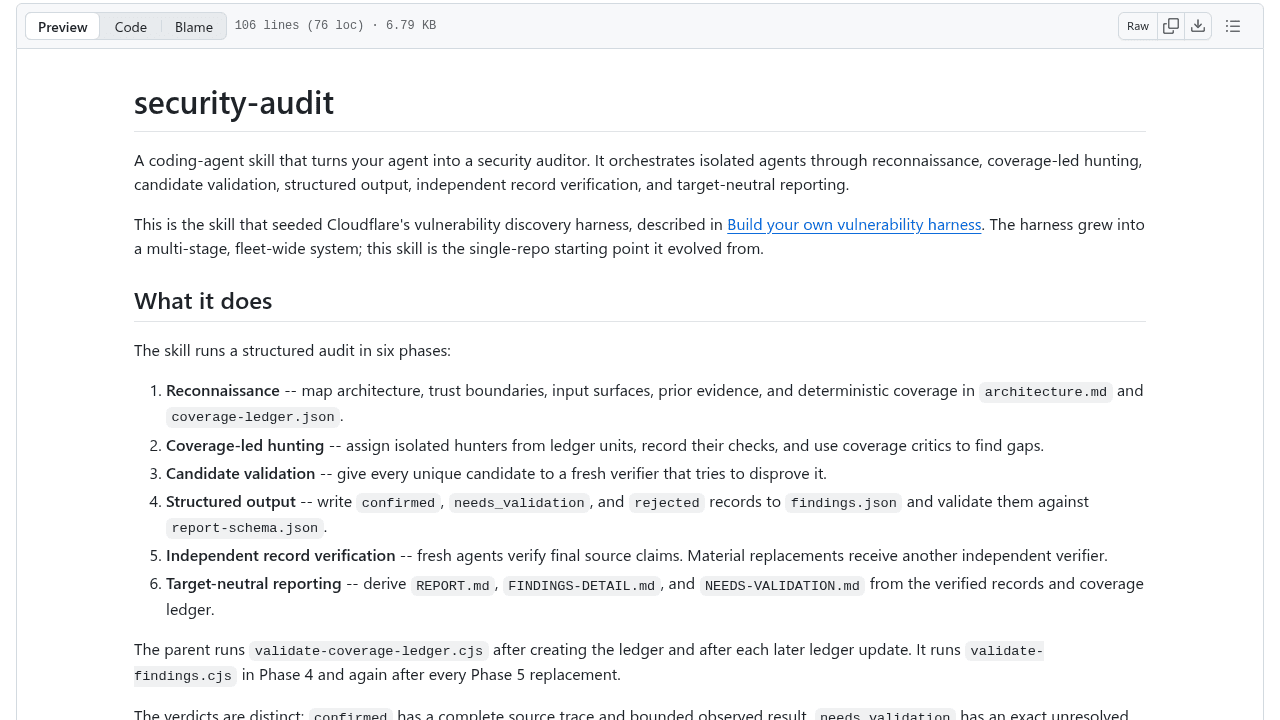Switch to the Code tab
This screenshot has width=1280, height=720.
(x=131, y=26)
